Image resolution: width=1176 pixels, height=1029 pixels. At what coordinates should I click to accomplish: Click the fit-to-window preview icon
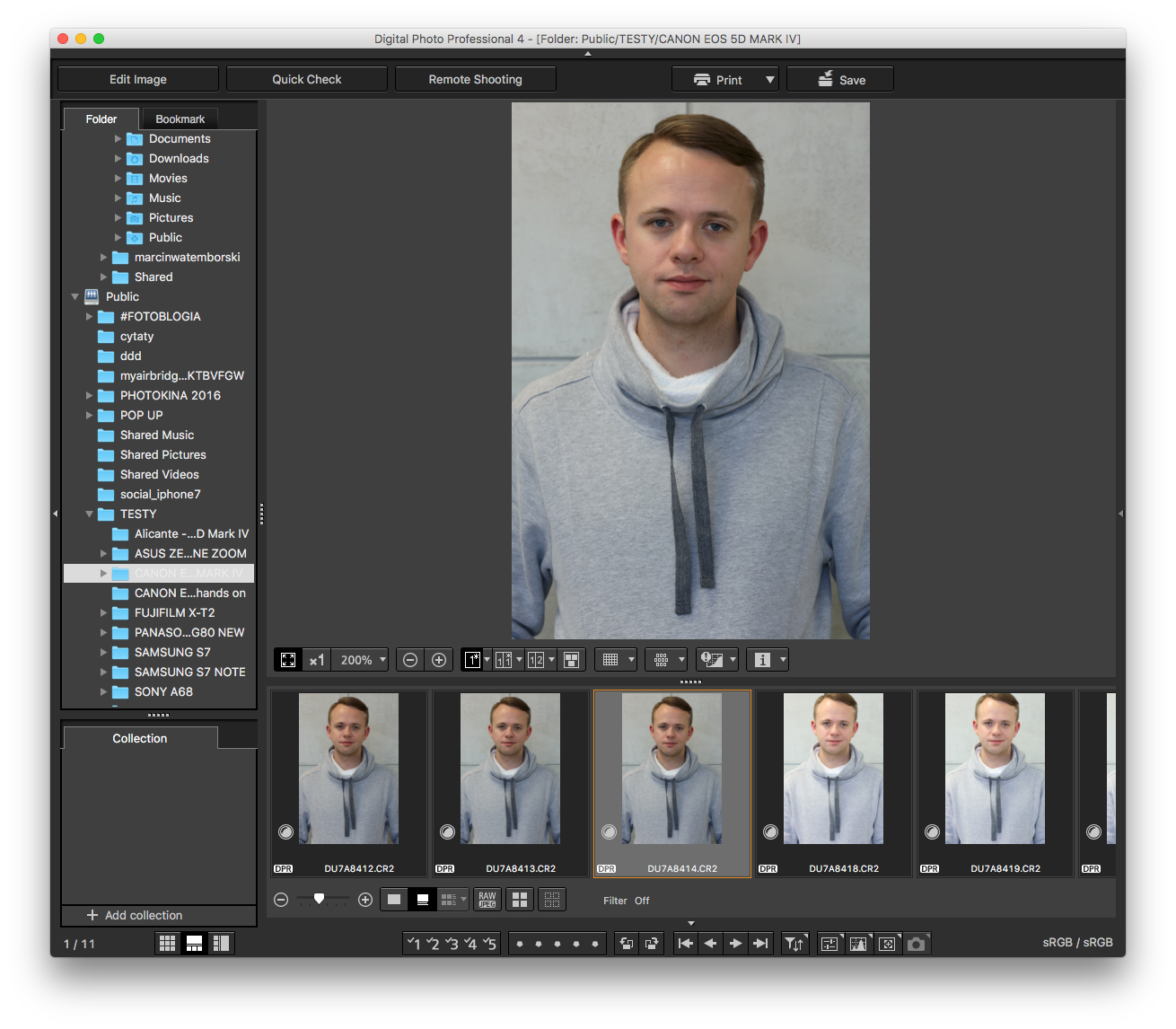tap(288, 660)
